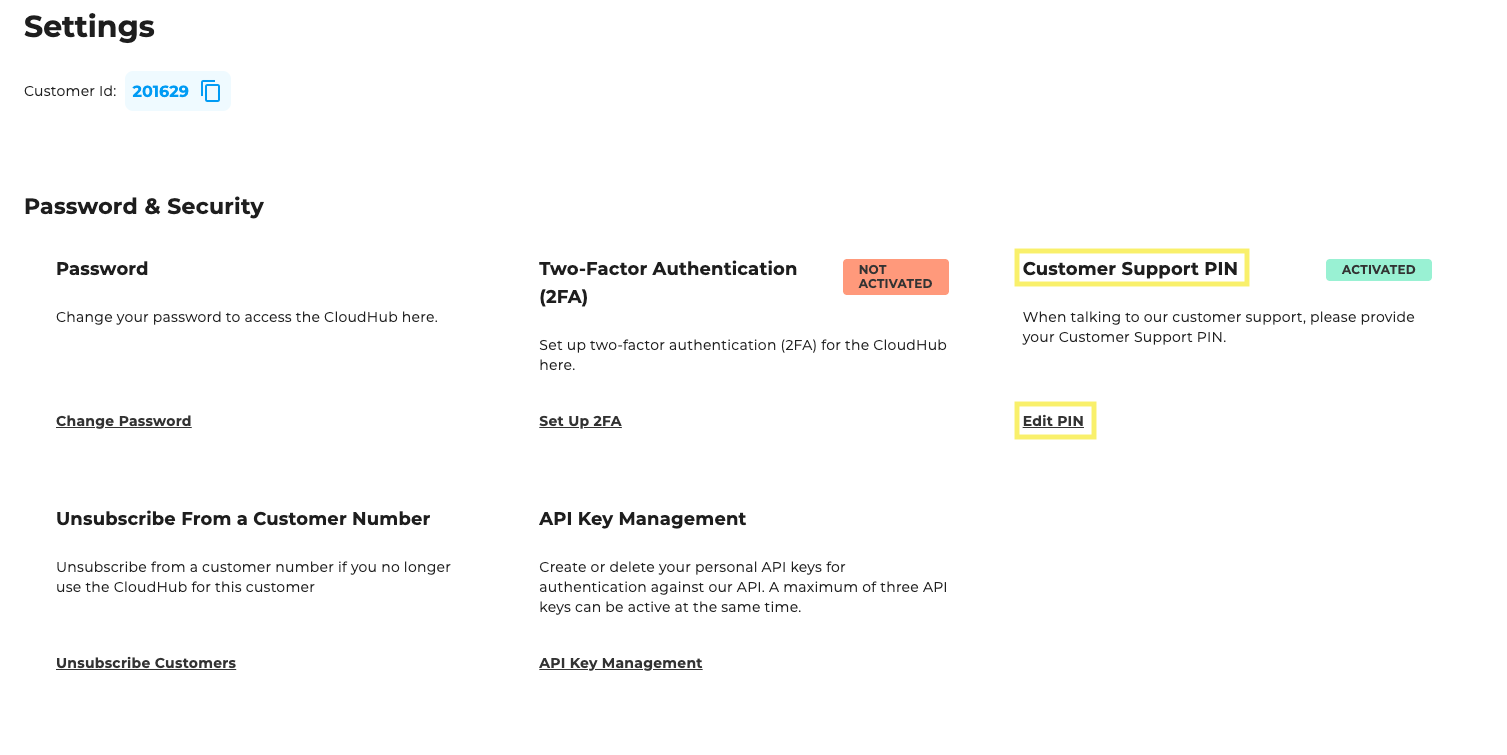Screen dimensions: 1507x755
Task: Click the highlighted Edit PIN box
Action: pos(1053,420)
